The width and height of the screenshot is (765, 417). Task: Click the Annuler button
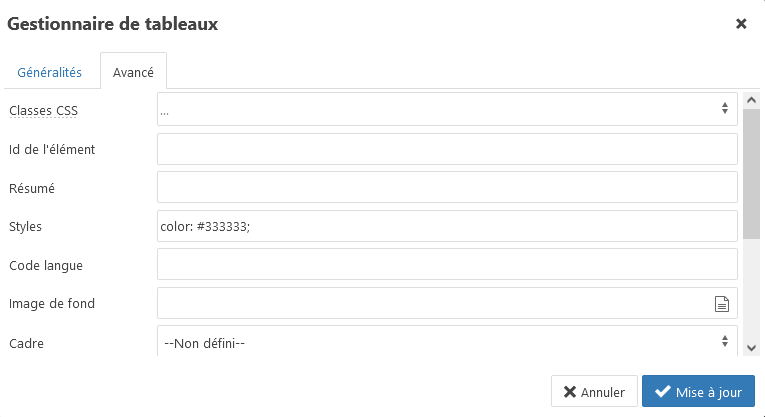tap(594, 392)
